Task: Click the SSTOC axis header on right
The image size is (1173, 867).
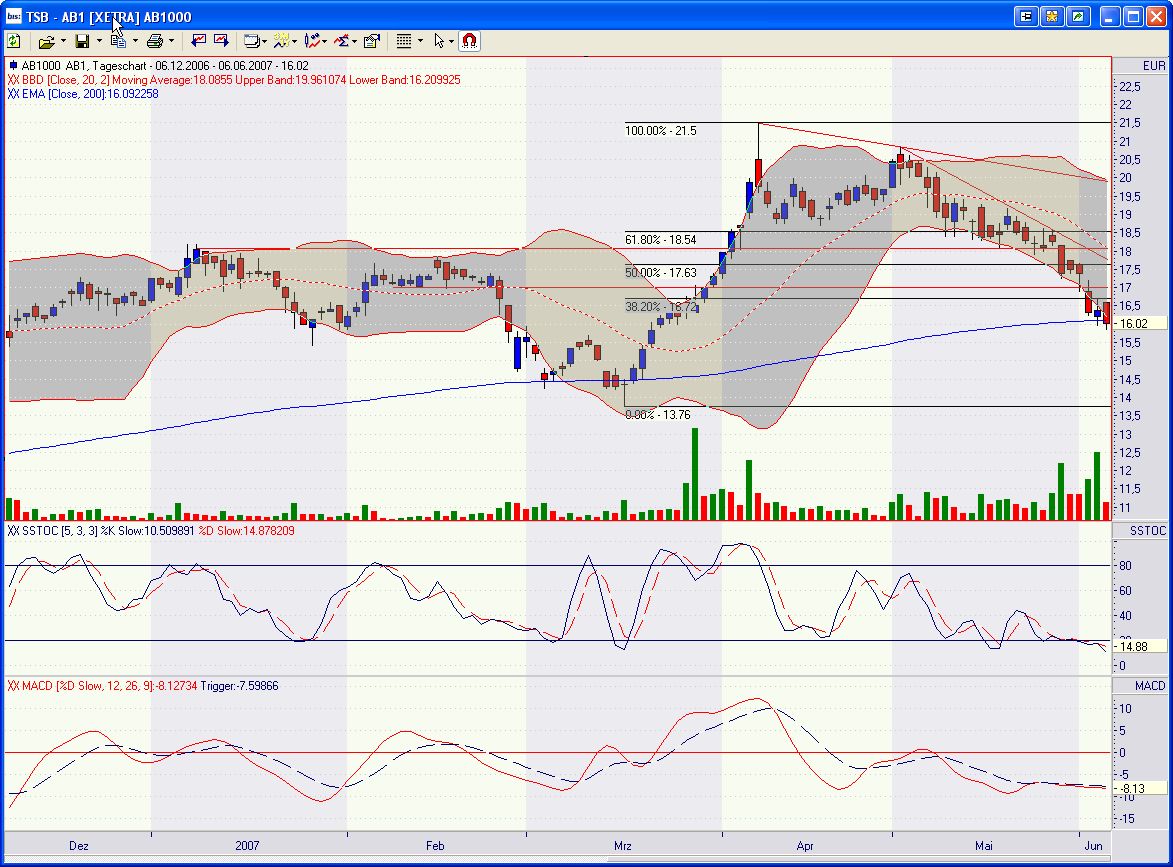Action: click(x=1147, y=530)
